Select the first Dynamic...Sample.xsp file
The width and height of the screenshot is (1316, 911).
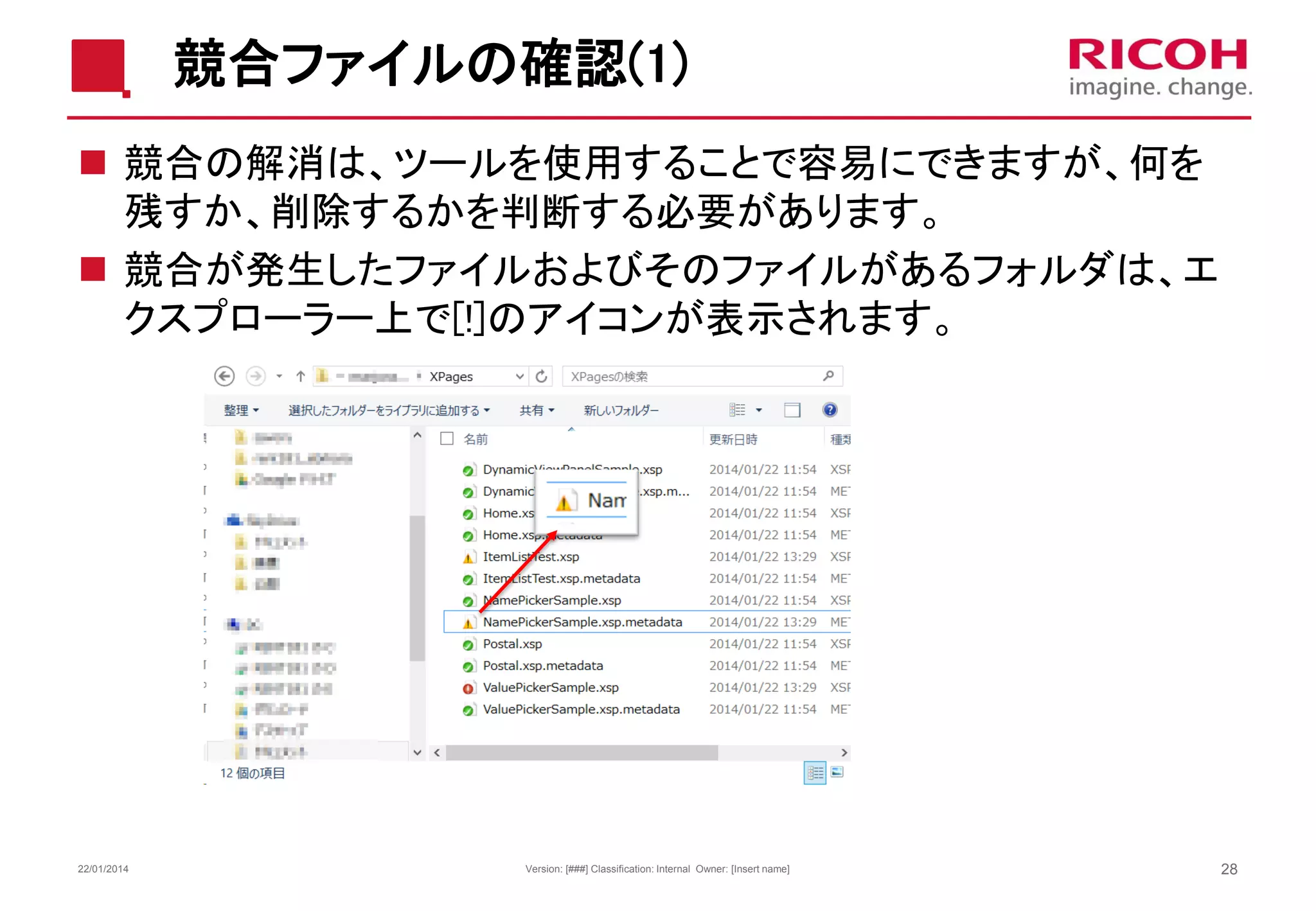[x=573, y=470]
